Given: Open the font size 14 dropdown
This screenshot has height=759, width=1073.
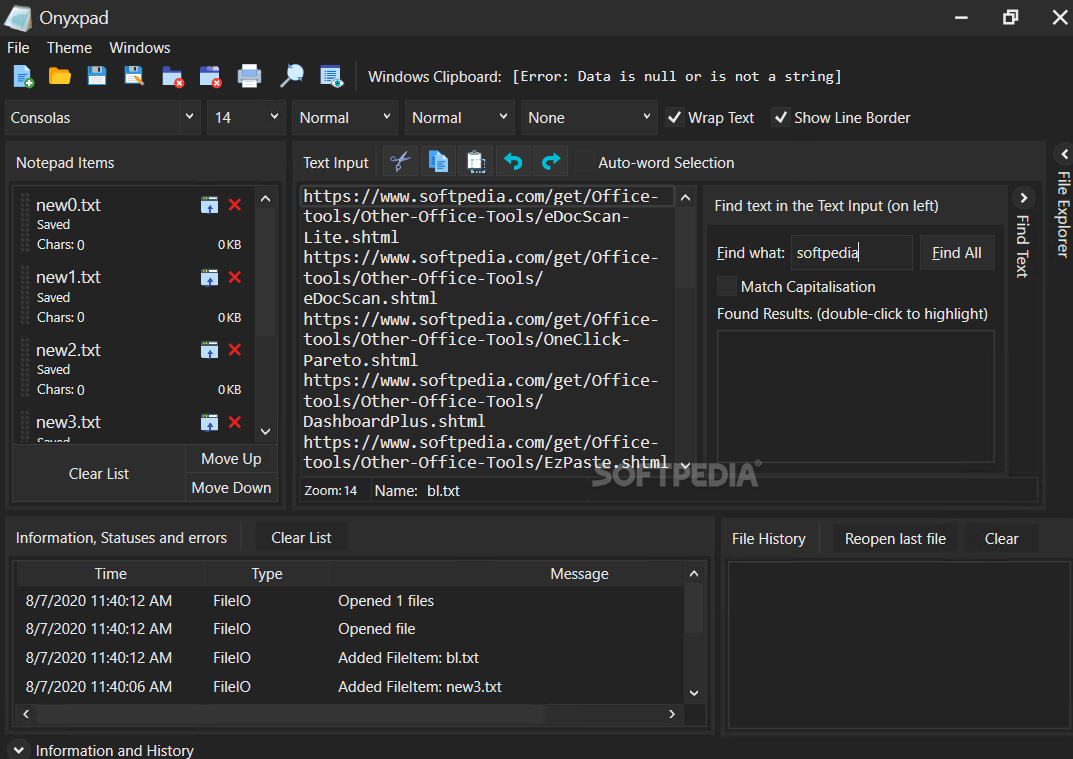Looking at the screenshot, I should (x=246, y=118).
